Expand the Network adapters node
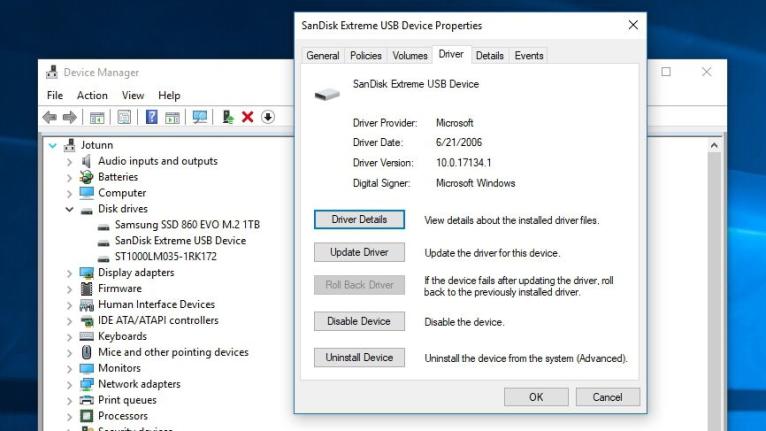The image size is (766, 431). point(69,385)
